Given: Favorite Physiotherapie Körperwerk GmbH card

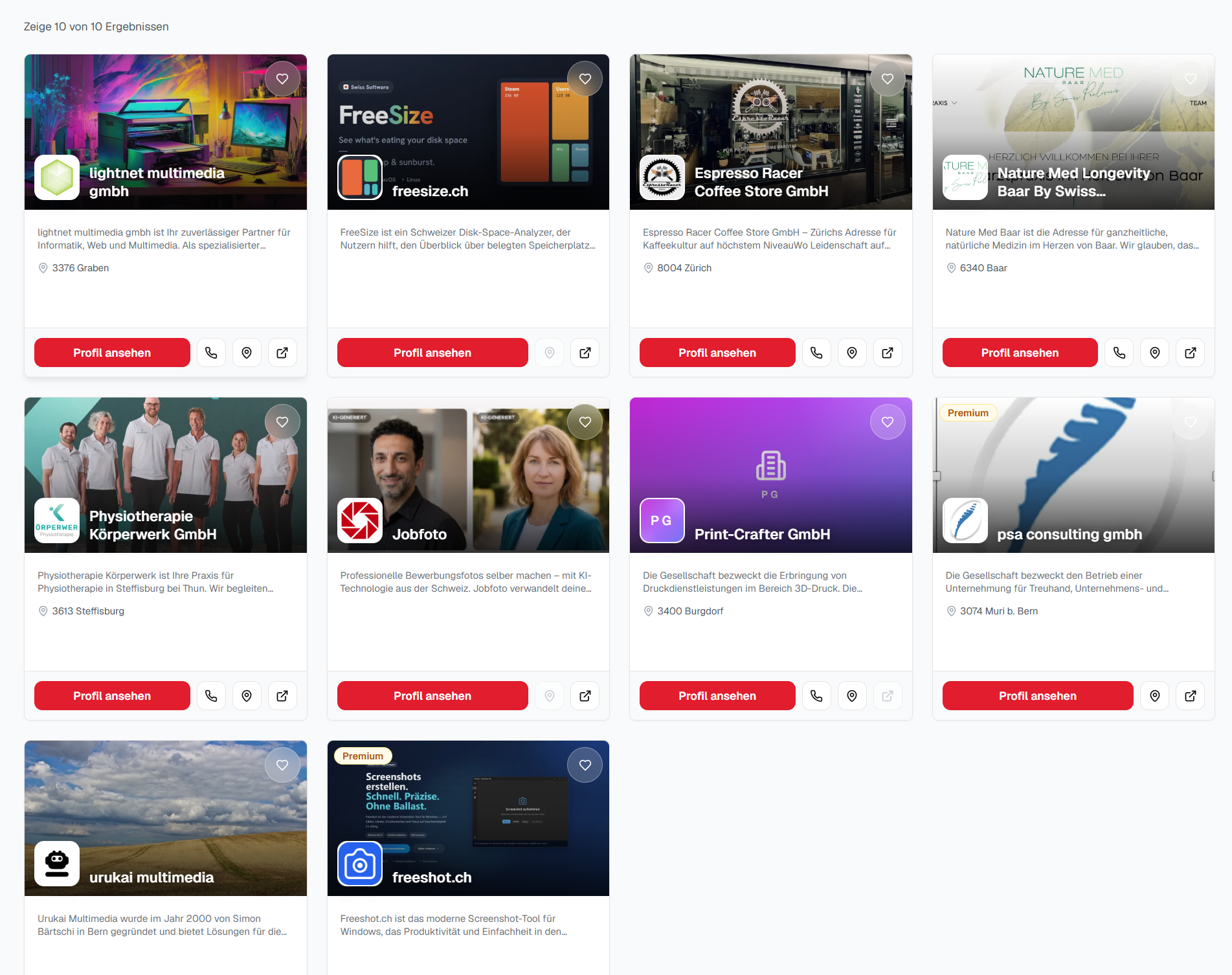Looking at the screenshot, I should click(x=282, y=422).
